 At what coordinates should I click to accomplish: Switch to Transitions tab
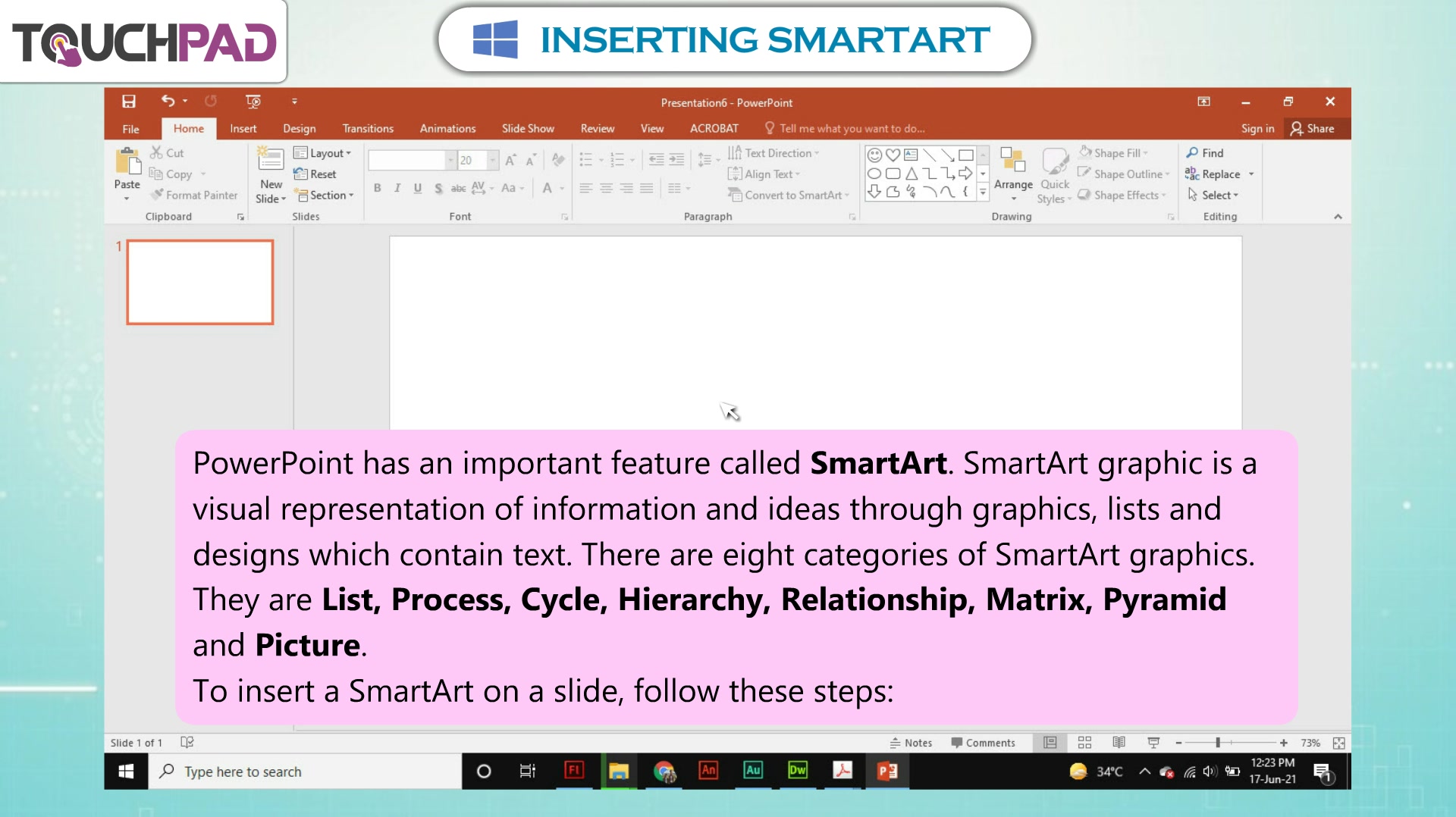(368, 129)
